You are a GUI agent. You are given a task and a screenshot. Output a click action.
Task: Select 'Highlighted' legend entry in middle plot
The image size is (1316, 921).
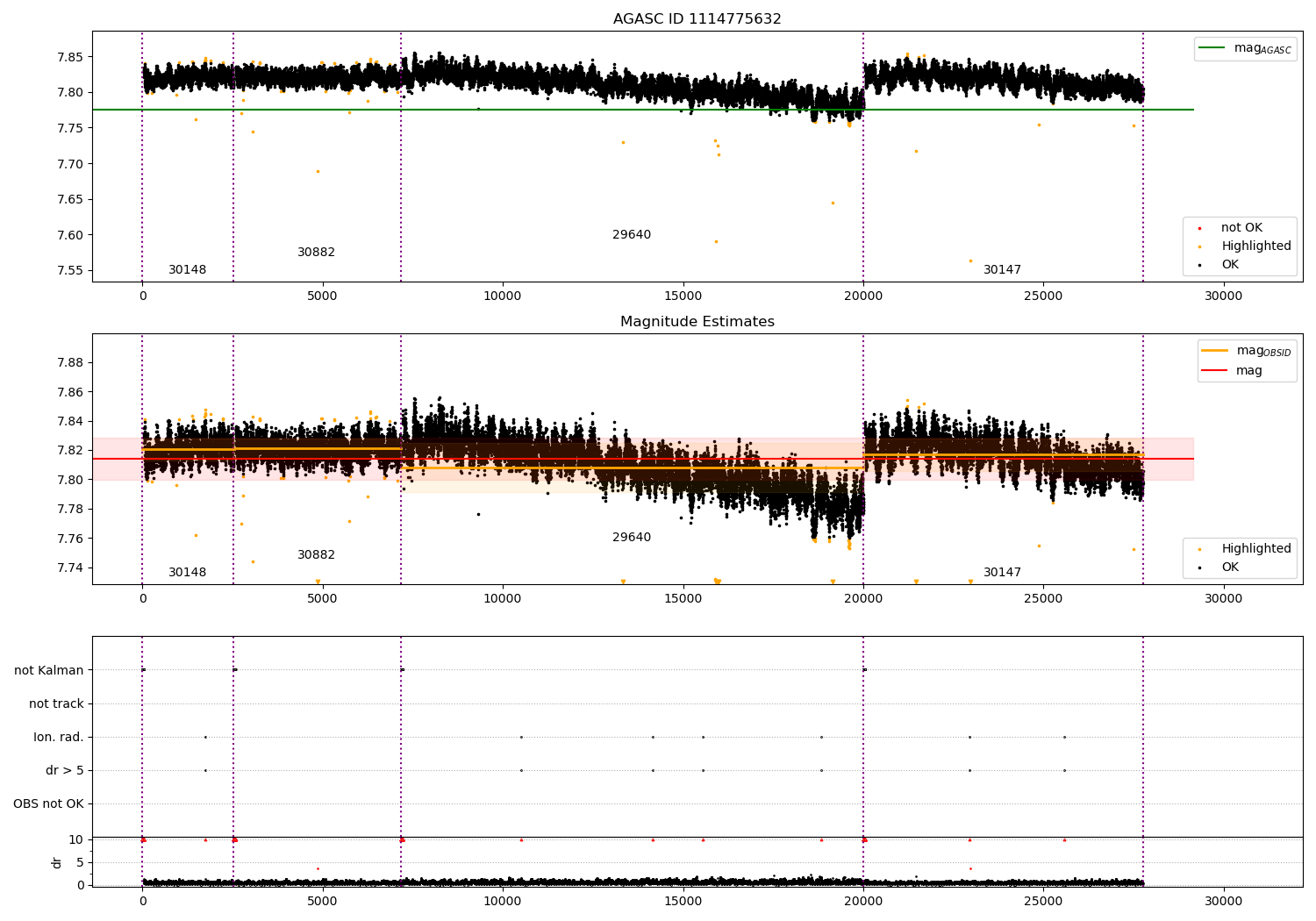1255,549
